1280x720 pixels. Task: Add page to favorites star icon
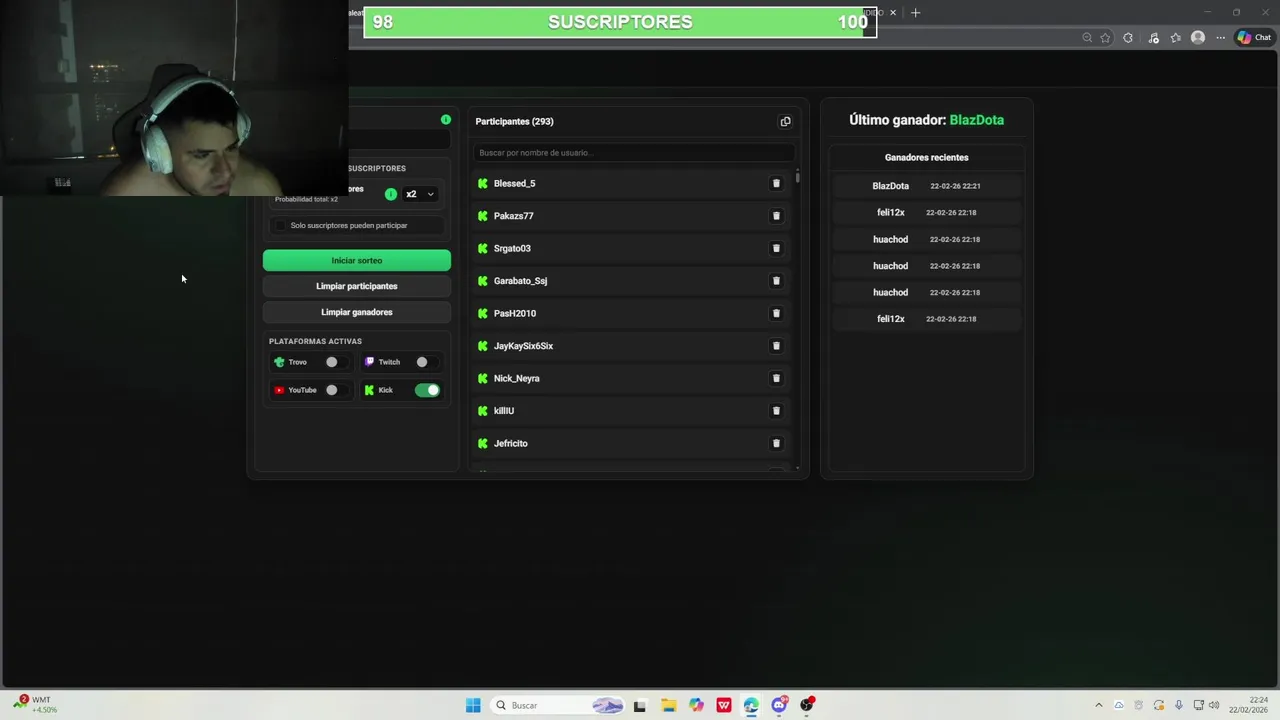1105,38
